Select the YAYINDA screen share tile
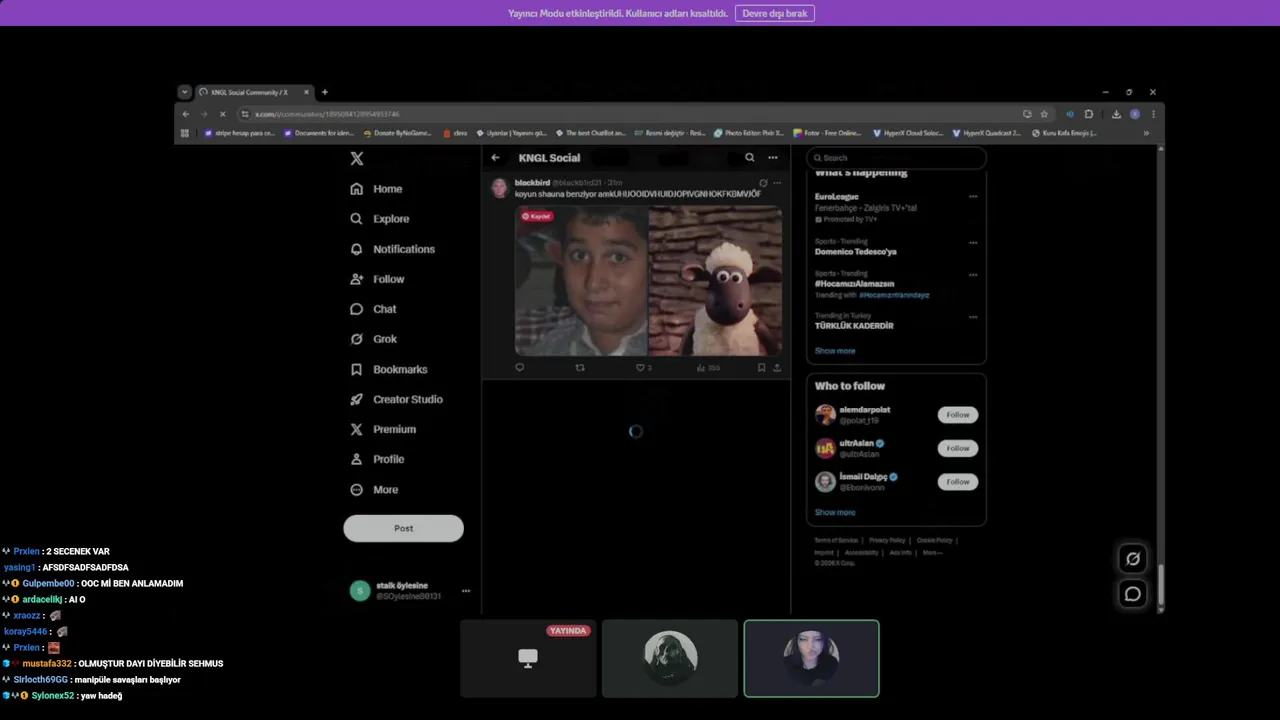 pyautogui.click(x=528, y=658)
